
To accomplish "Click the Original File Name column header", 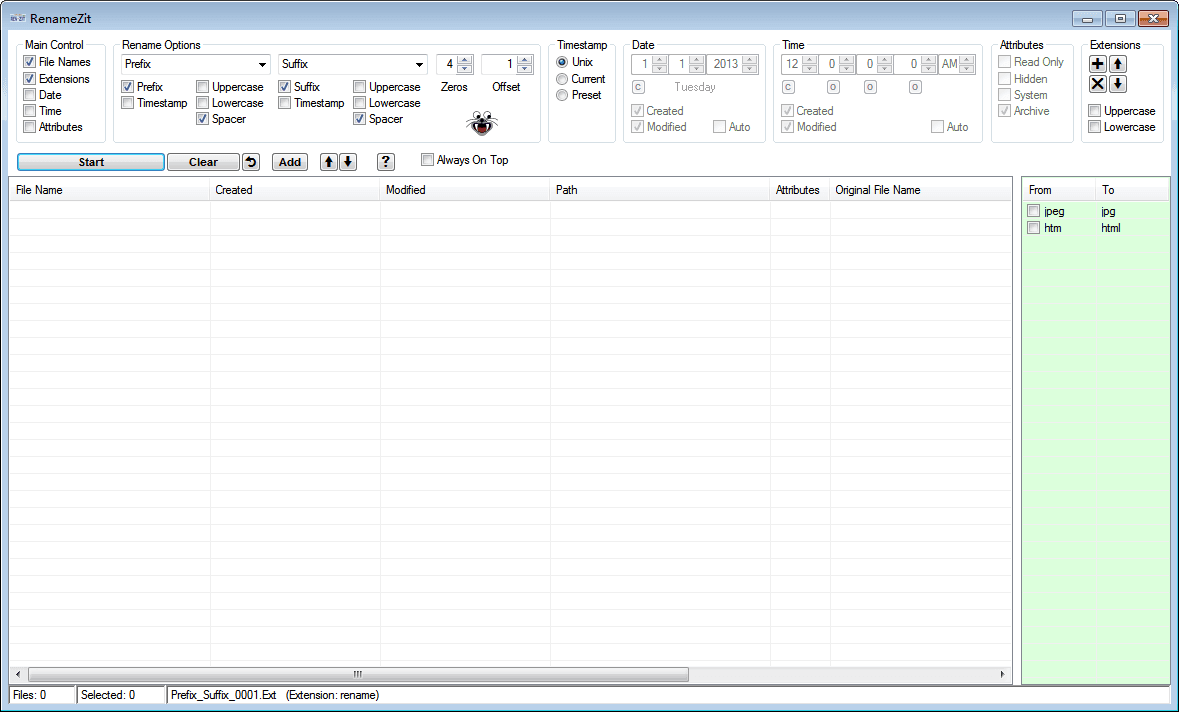I will pyautogui.click(x=877, y=190).
